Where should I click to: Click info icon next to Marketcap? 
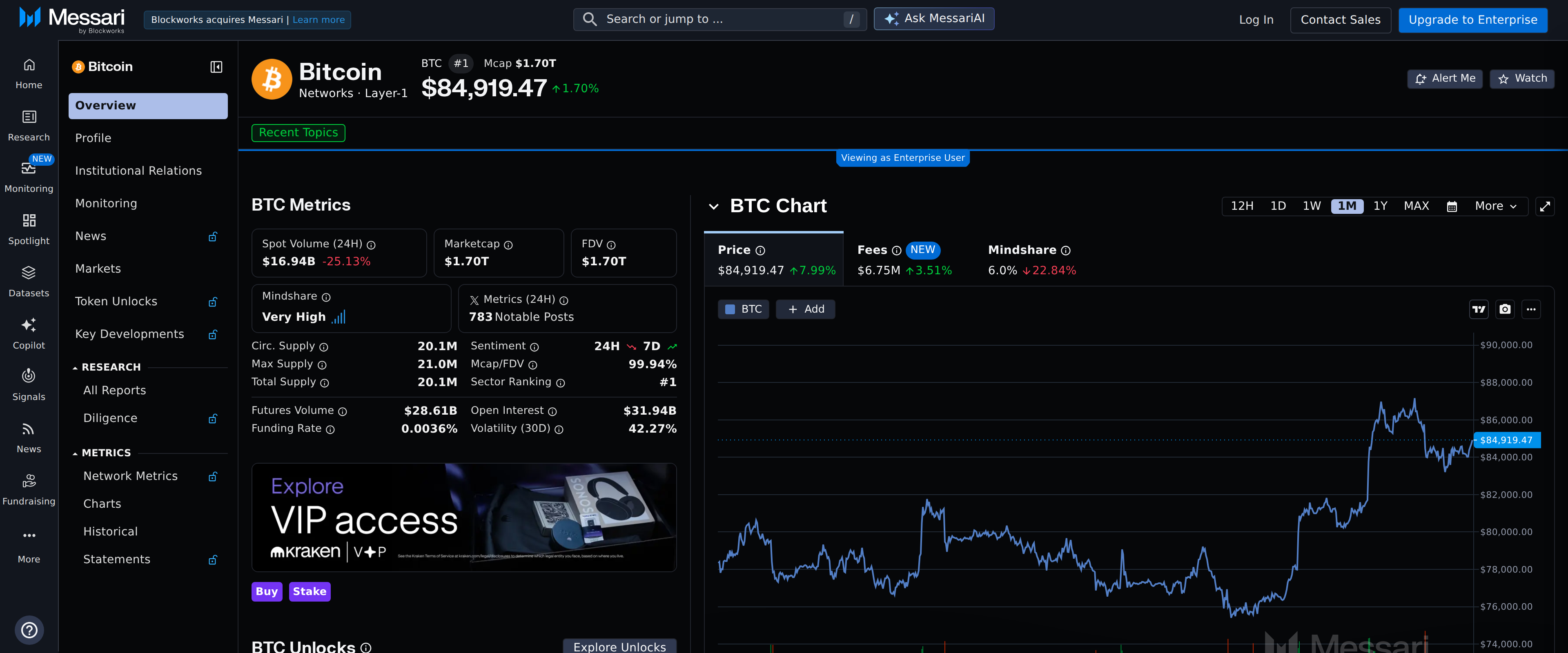pos(508,244)
